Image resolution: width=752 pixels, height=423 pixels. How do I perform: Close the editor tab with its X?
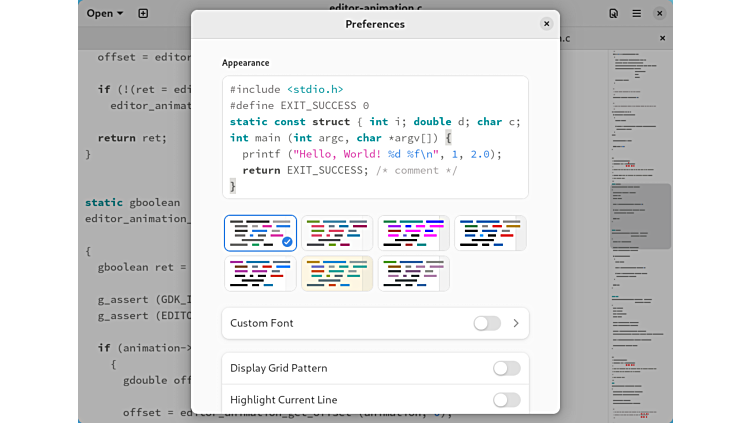pos(662,38)
